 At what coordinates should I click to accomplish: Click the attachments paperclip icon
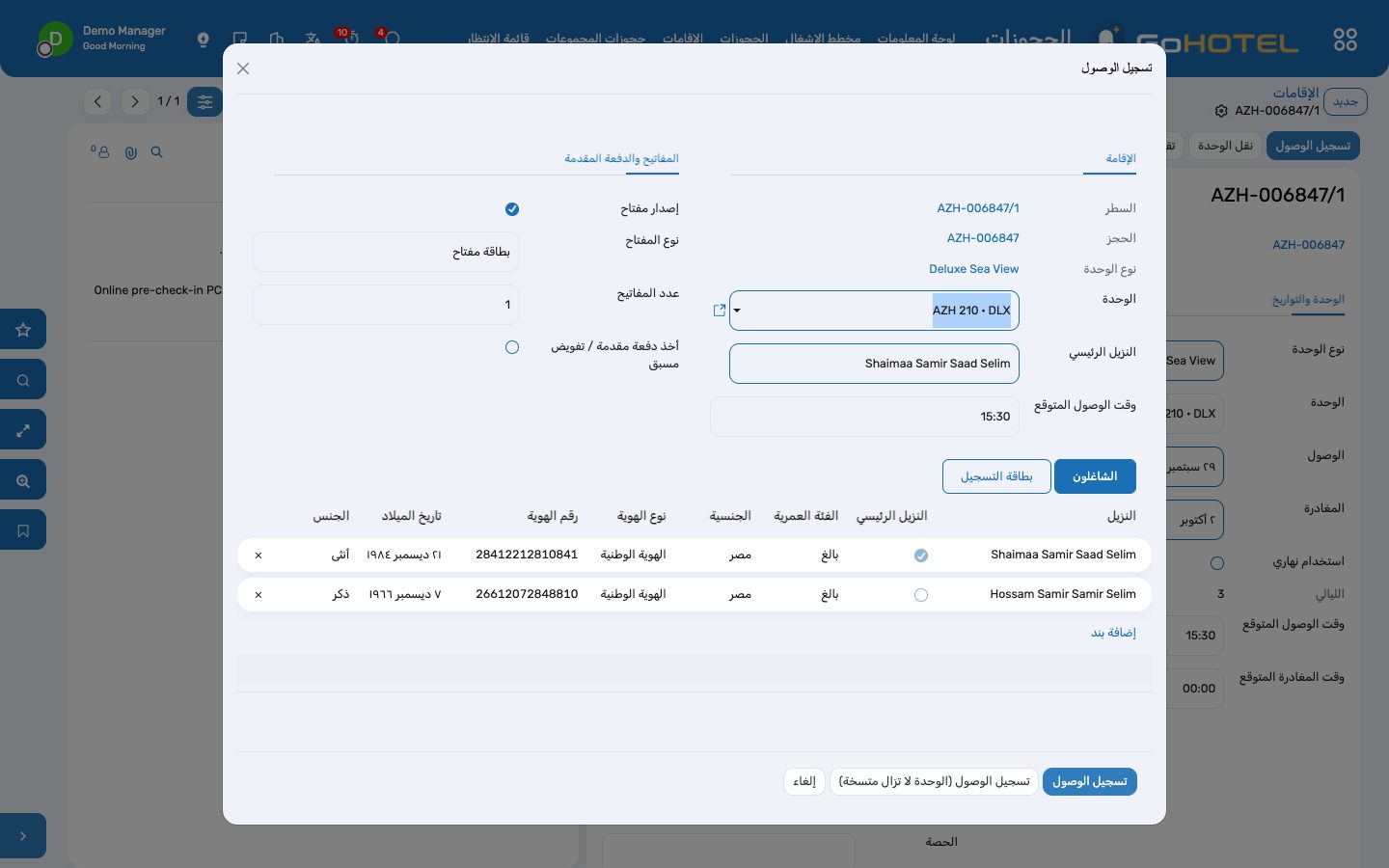tap(130, 152)
